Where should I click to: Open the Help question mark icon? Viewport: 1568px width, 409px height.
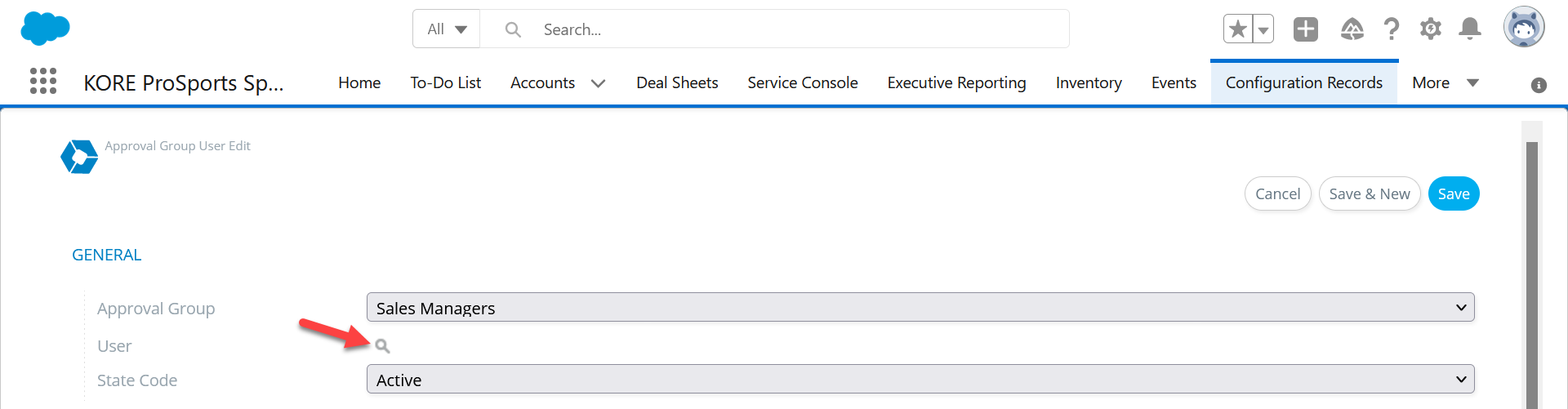coord(1392,29)
